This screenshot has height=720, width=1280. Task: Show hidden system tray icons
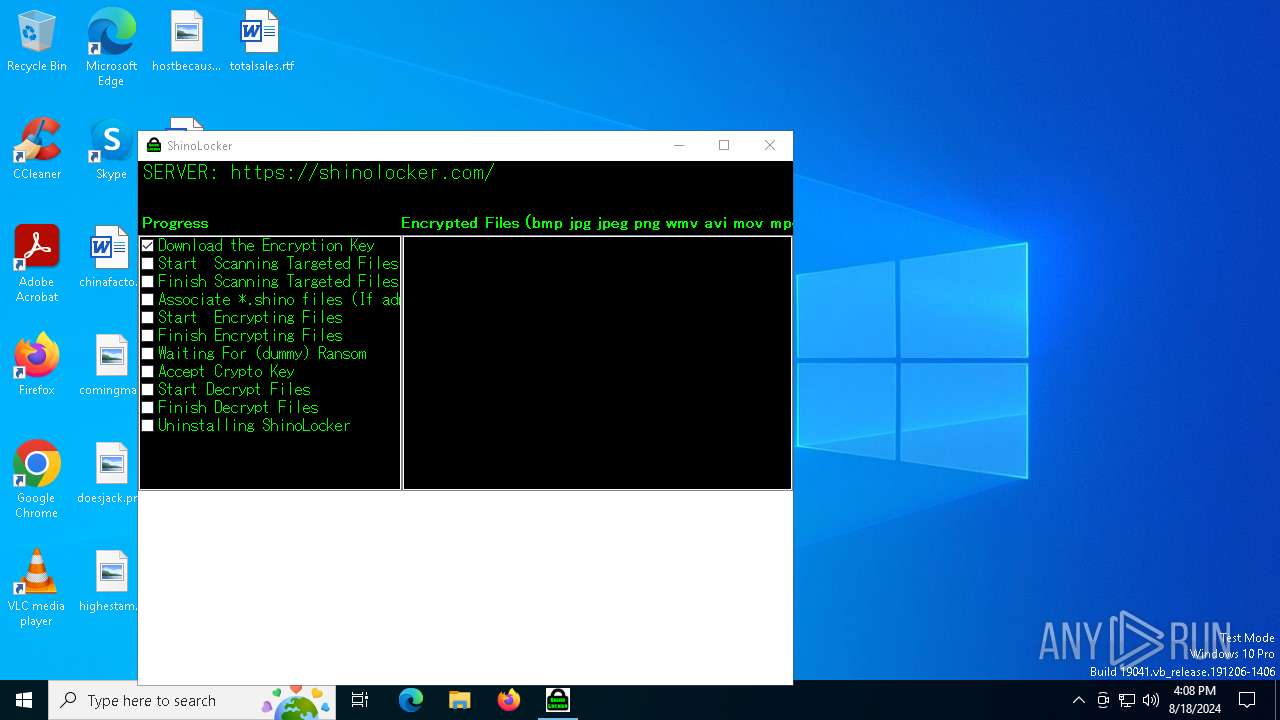coord(1078,700)
